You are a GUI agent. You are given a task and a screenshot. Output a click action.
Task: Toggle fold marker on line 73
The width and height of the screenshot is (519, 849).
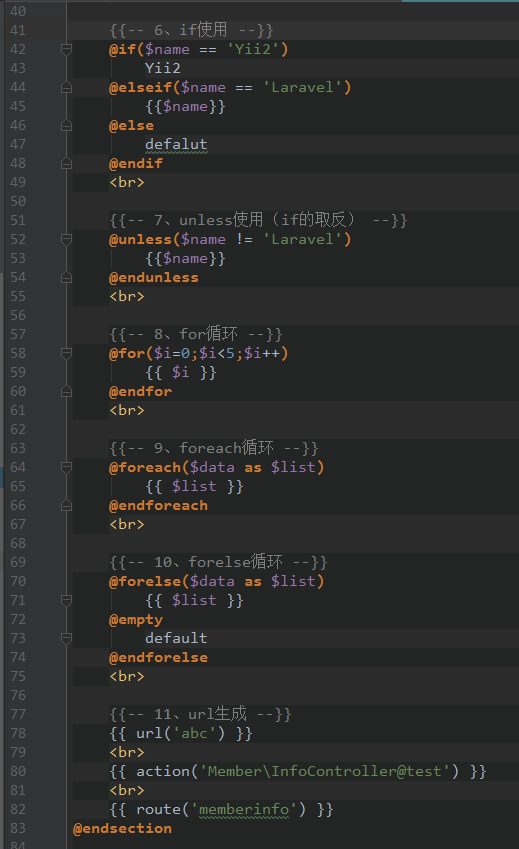click(x=67, y=638)
